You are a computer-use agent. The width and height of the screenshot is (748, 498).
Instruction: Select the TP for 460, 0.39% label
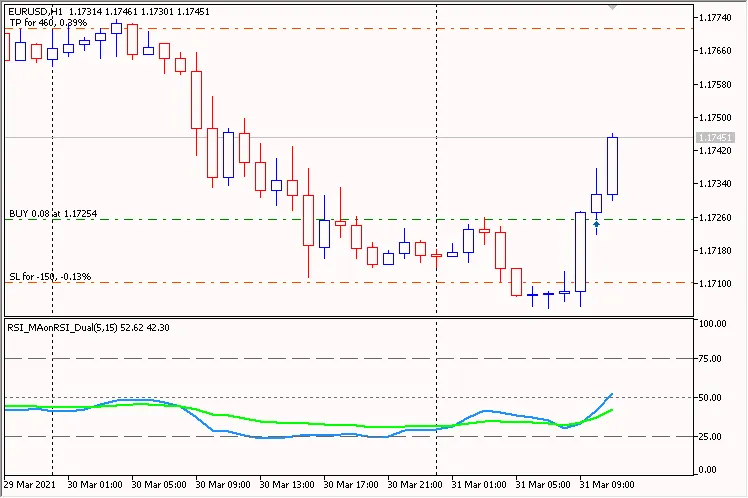click(x=48, y=22)
